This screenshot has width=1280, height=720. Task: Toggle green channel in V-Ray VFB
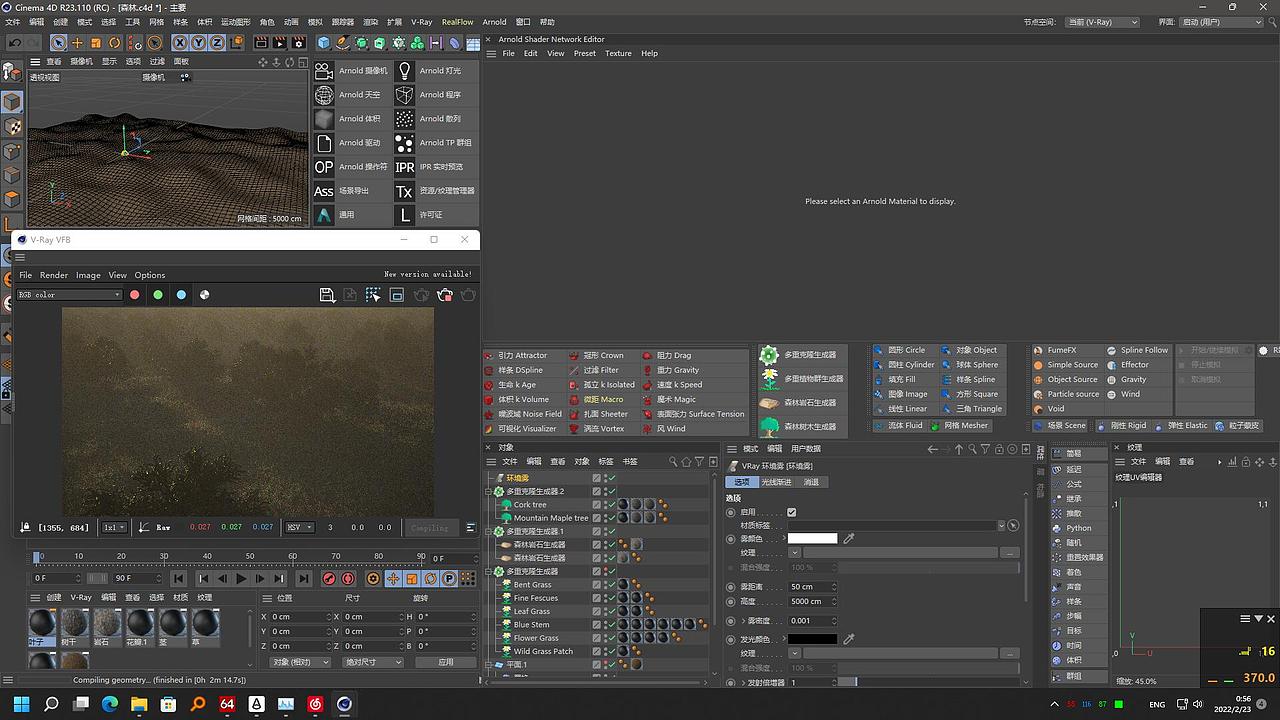158,295
